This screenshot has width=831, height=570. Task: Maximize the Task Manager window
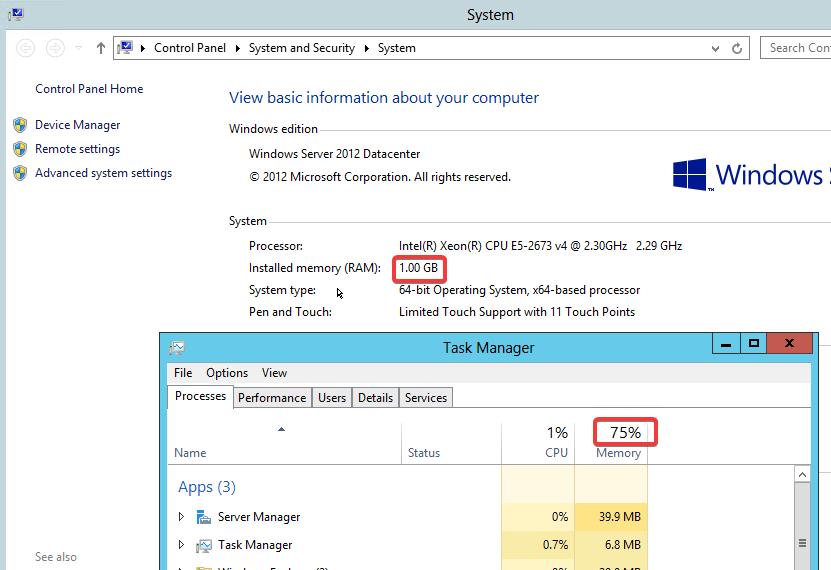pos(754,344)
